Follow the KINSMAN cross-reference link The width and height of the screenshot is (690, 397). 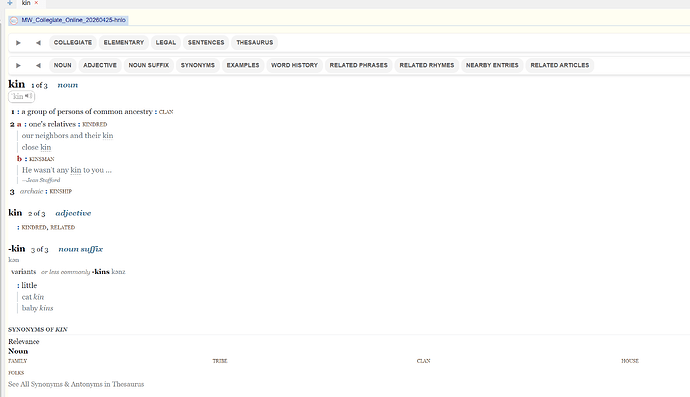(41, 159)
